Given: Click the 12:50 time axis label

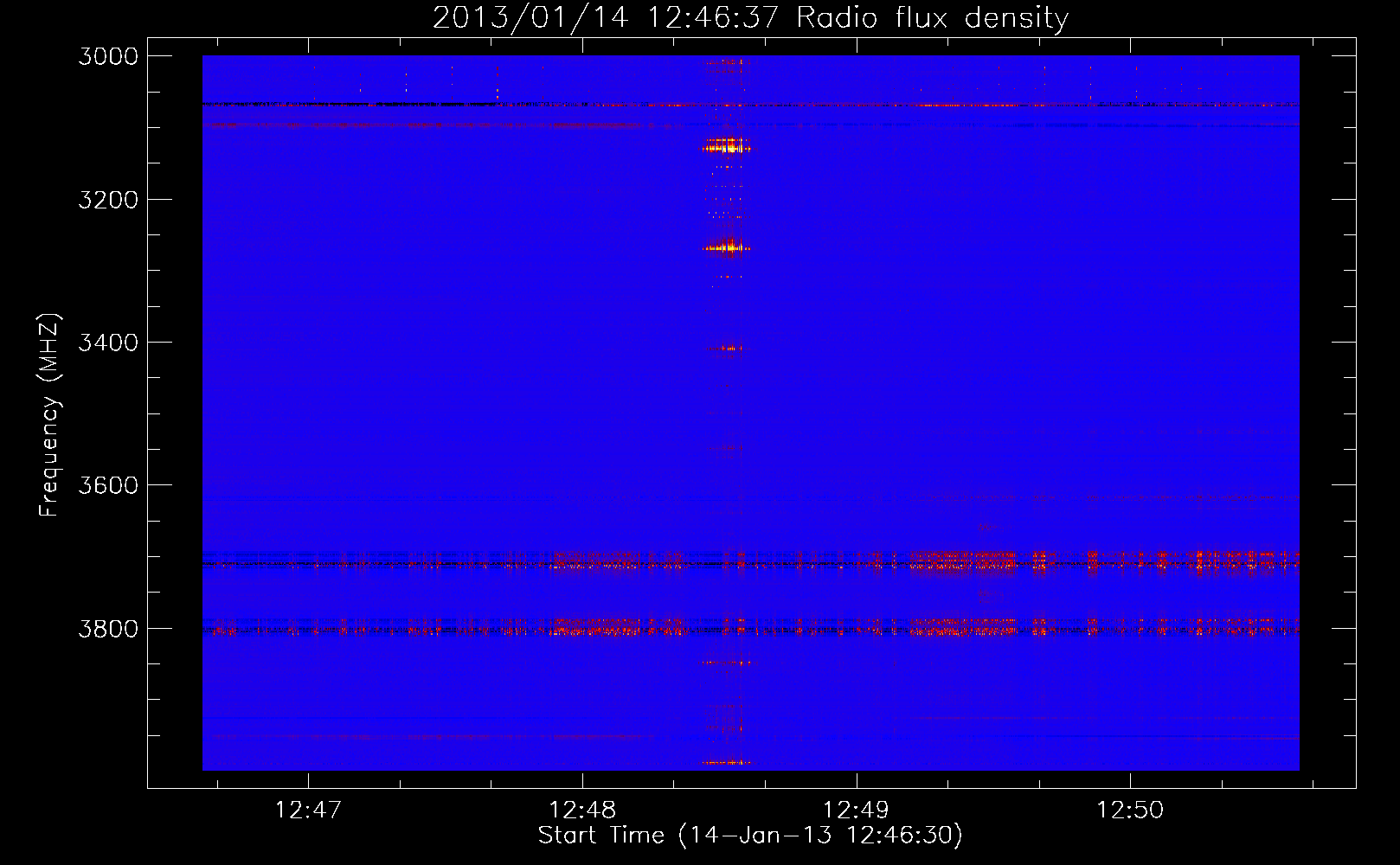Looking at the screenshot, I should click(1130, 810).
